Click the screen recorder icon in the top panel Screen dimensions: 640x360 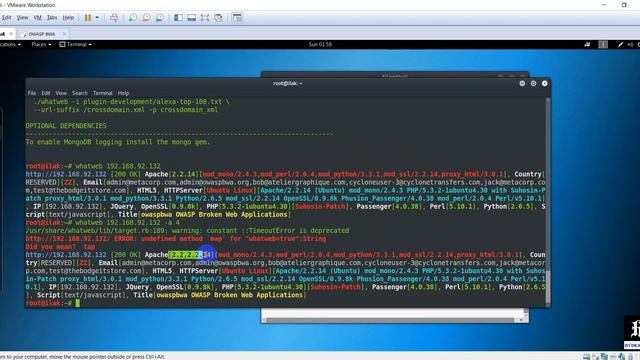click(x=587, y=44)
